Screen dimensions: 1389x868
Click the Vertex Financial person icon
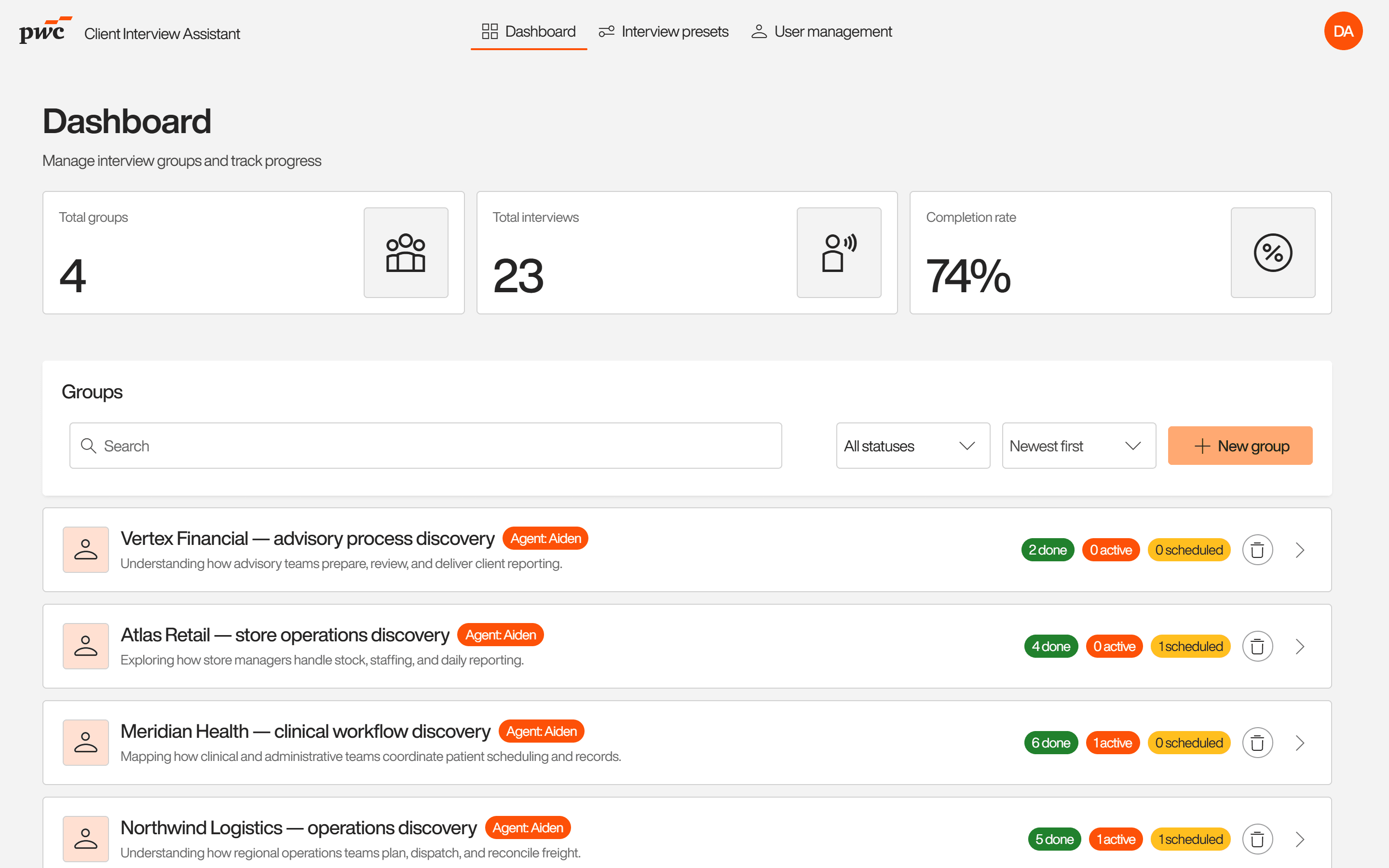point(85,550)
